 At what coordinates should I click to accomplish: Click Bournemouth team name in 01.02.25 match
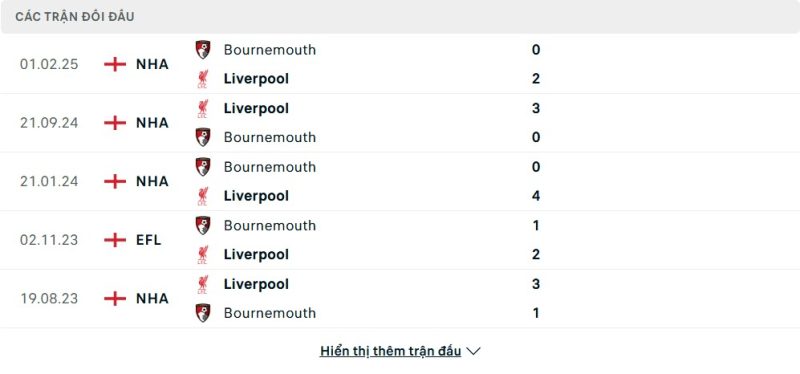[270, 49]
